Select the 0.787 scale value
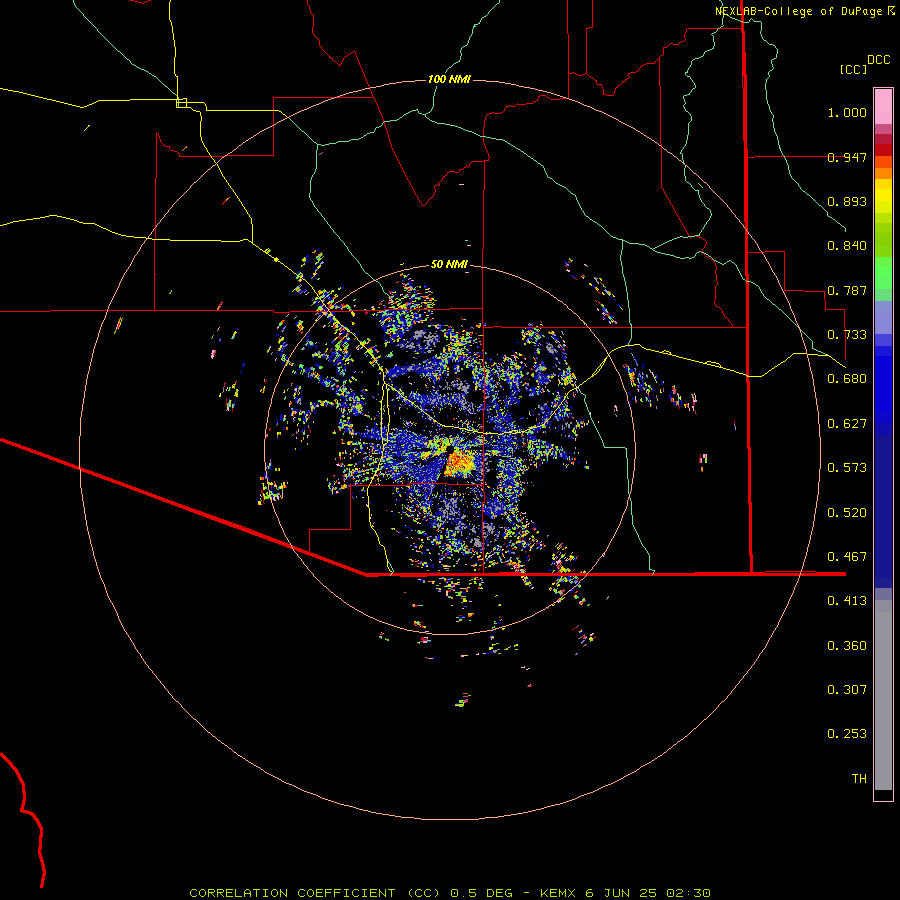This screenshot has height=900, width=900. point(847,290)
